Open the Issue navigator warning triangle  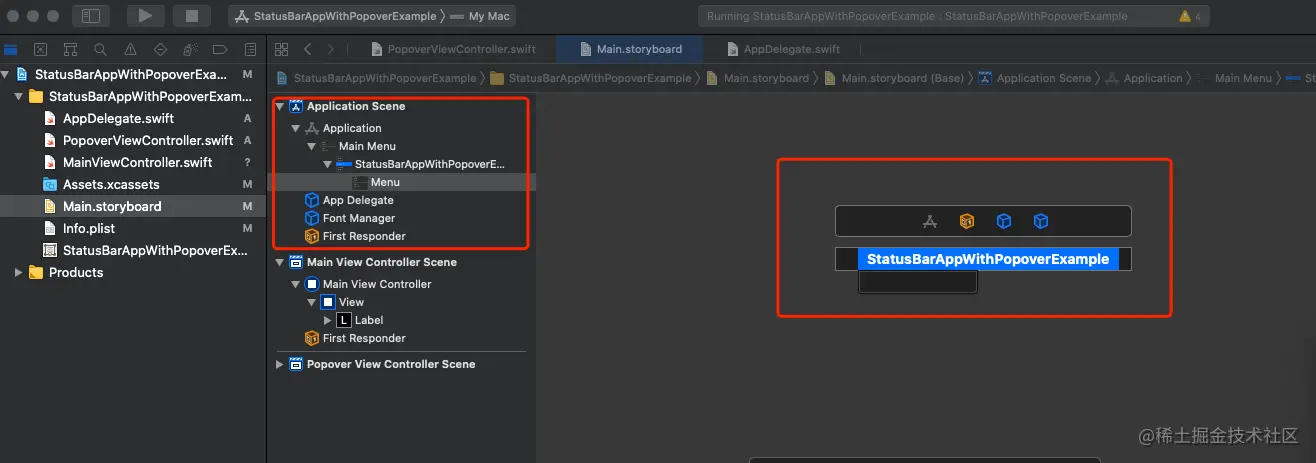pyautogui.click(x=131, y=49)
